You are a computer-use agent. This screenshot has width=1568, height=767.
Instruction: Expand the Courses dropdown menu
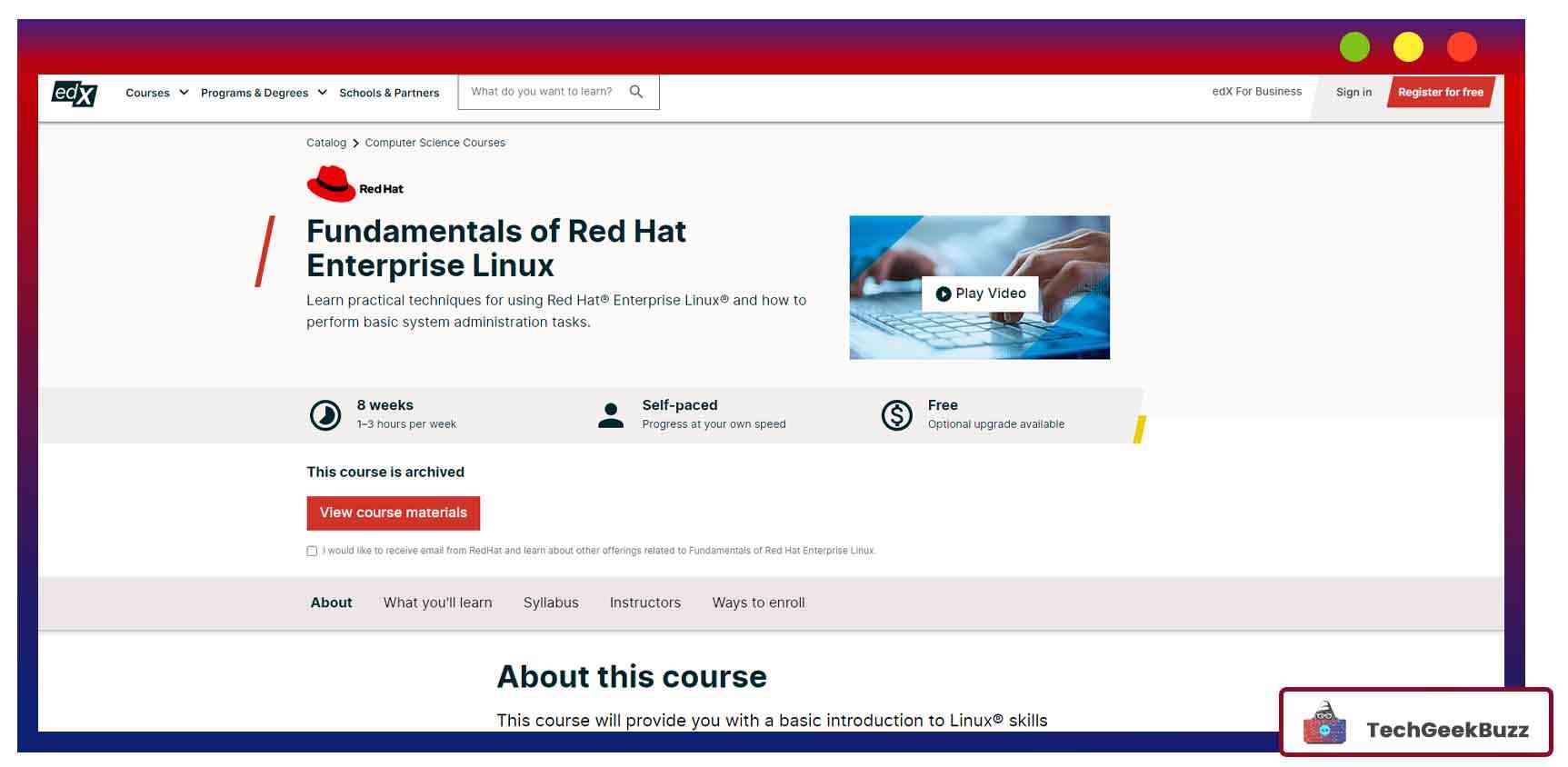coord(156,93)
